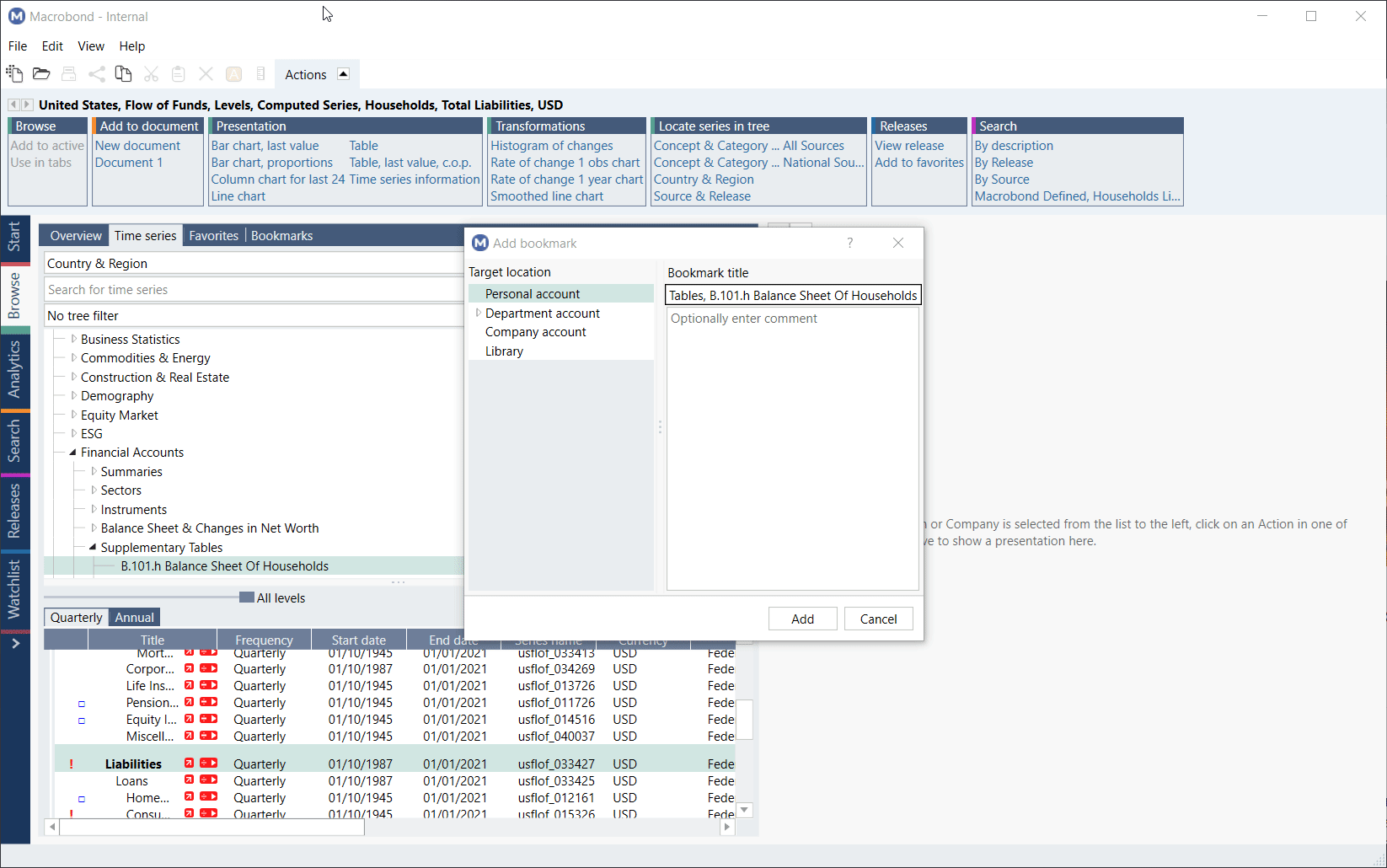The height and width of the screenshot is (868, 1387).
Task: Expand the Demography tree node
Action: click(73, 395)
